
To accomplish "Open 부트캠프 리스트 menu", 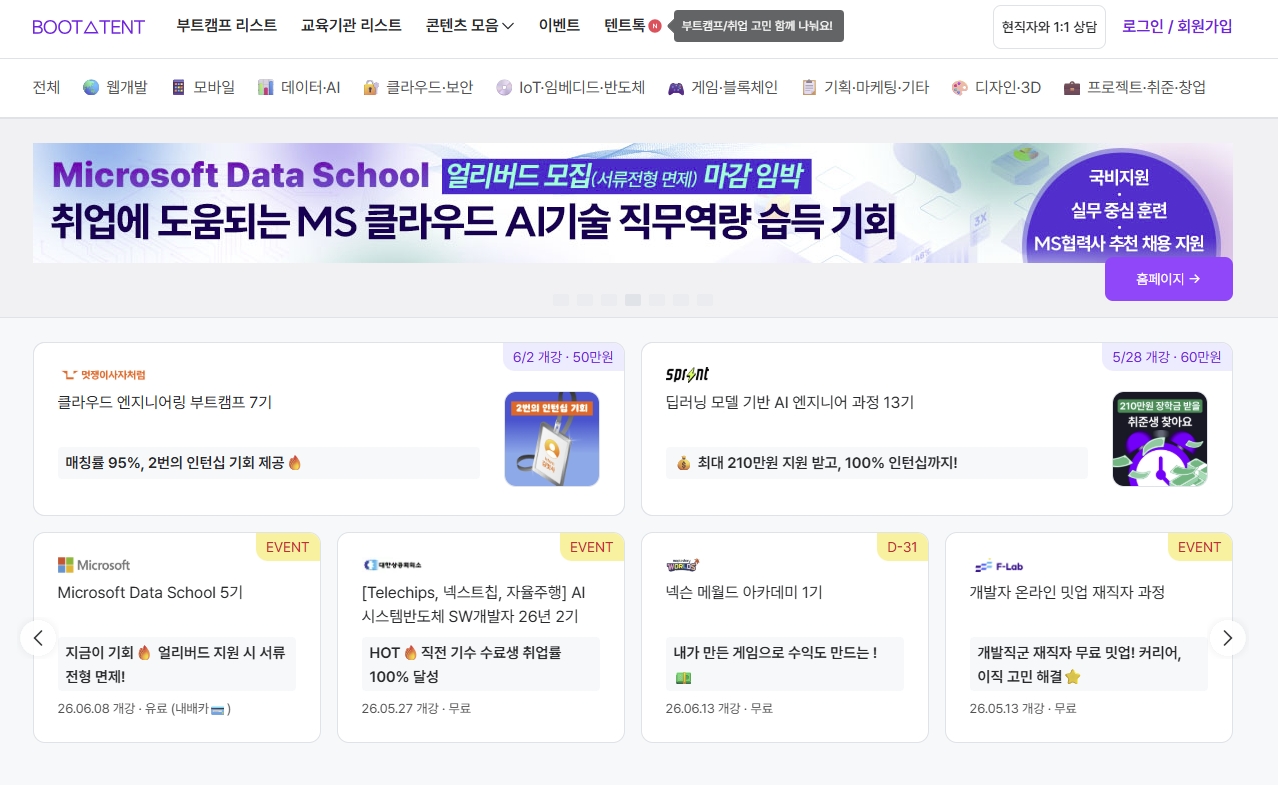I will coord(227,26).
